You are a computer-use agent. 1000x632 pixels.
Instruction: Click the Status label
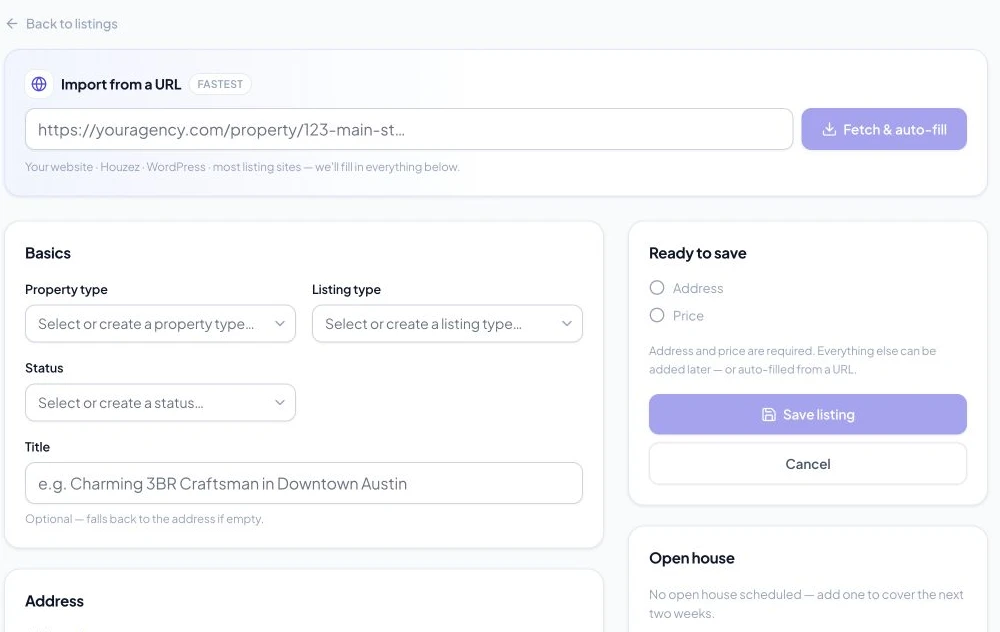pos(44,368)
